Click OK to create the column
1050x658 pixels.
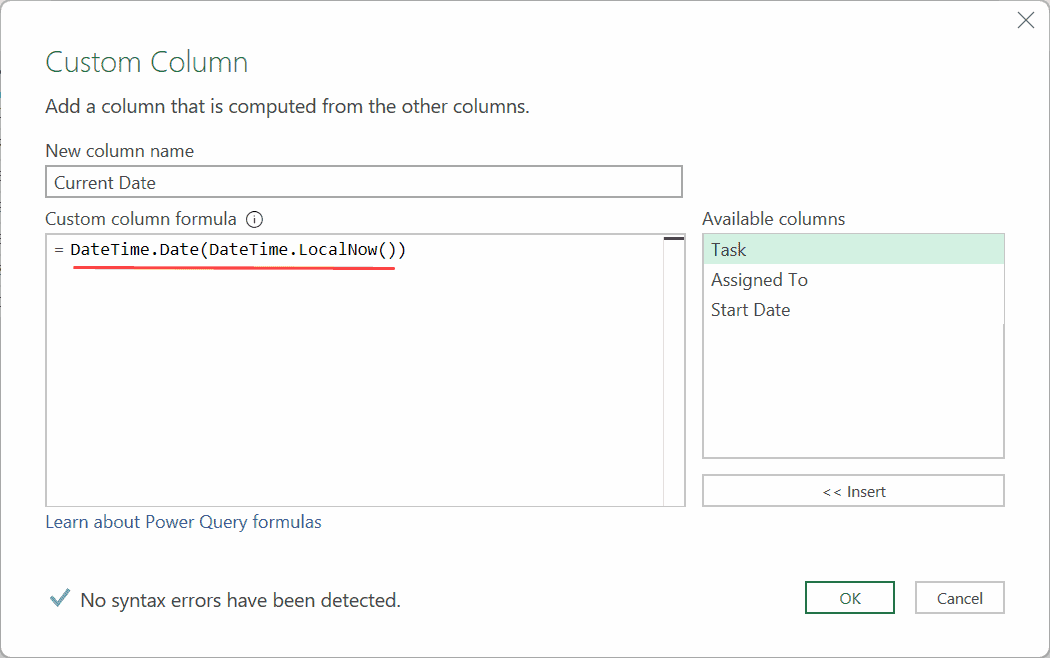[x=849, y=597]
